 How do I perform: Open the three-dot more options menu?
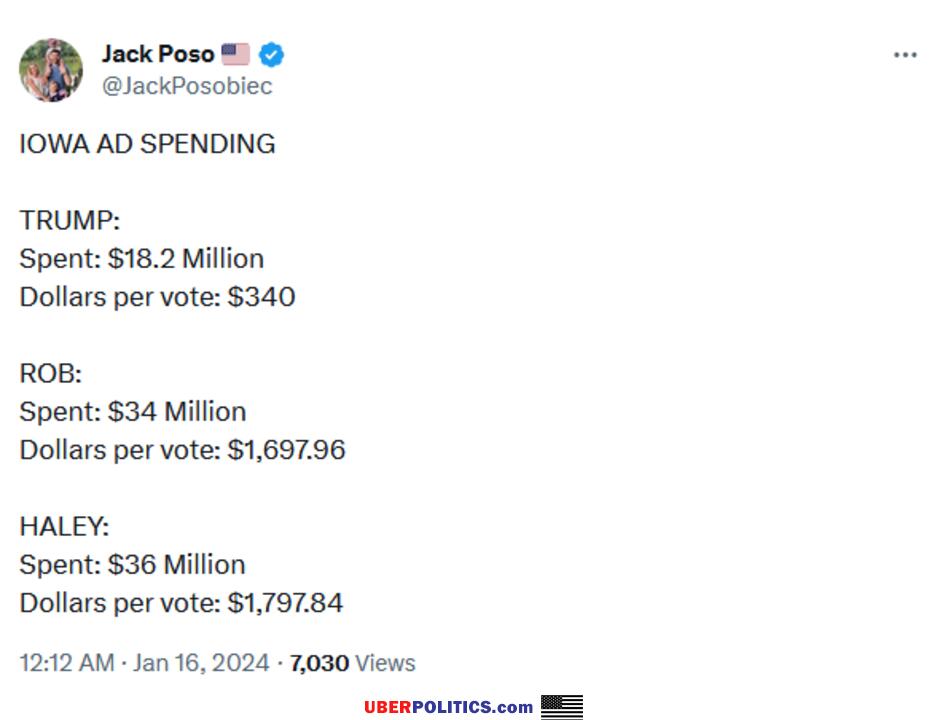pos(905,55)
